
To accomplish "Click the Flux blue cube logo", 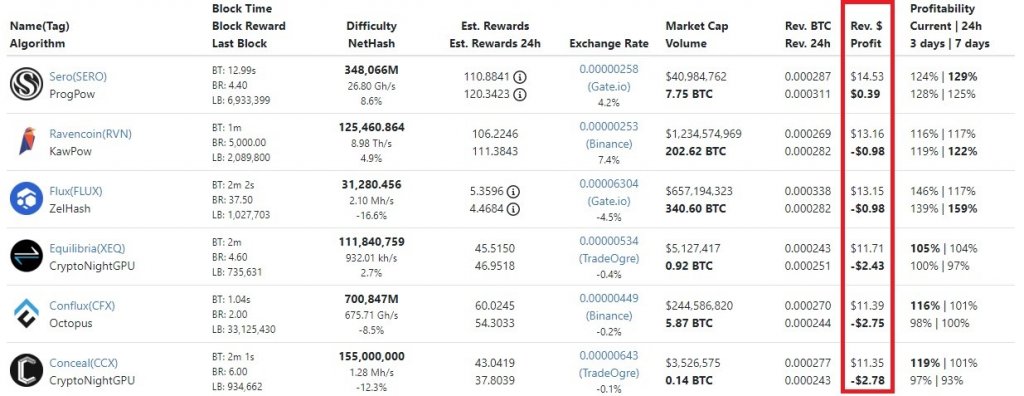I will [26, 199].
